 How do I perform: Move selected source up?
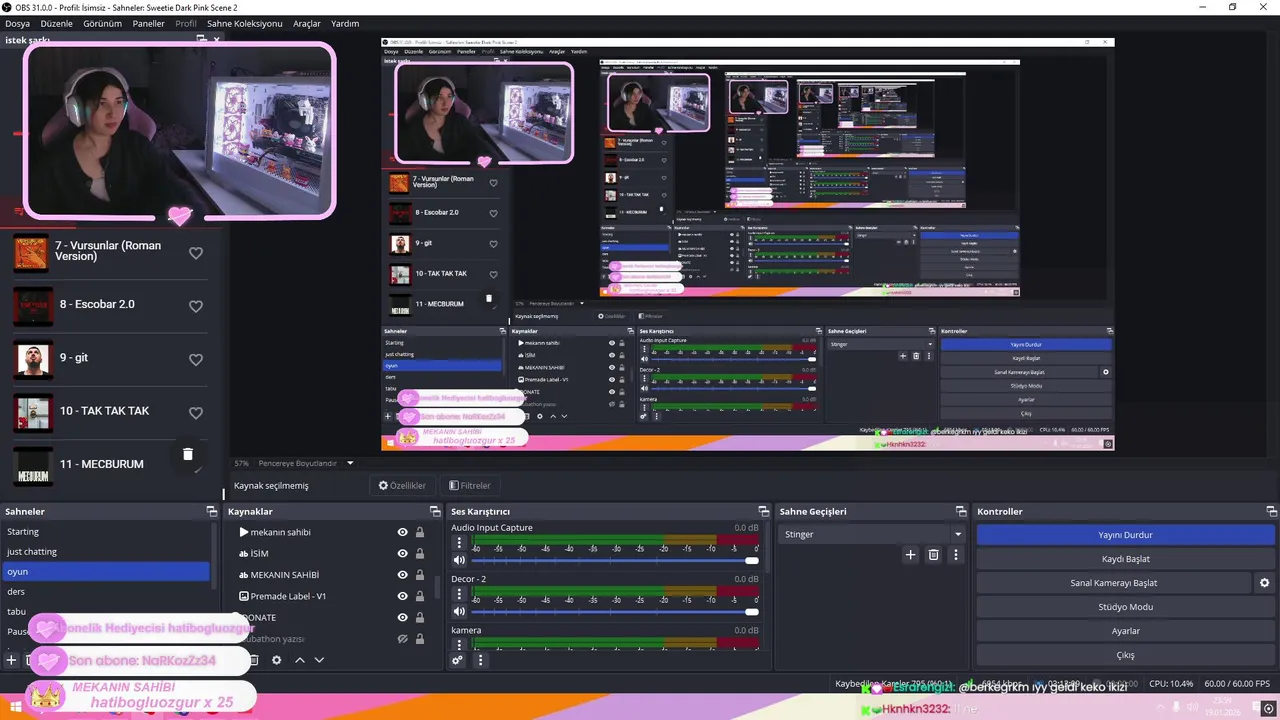pos(299,660)
